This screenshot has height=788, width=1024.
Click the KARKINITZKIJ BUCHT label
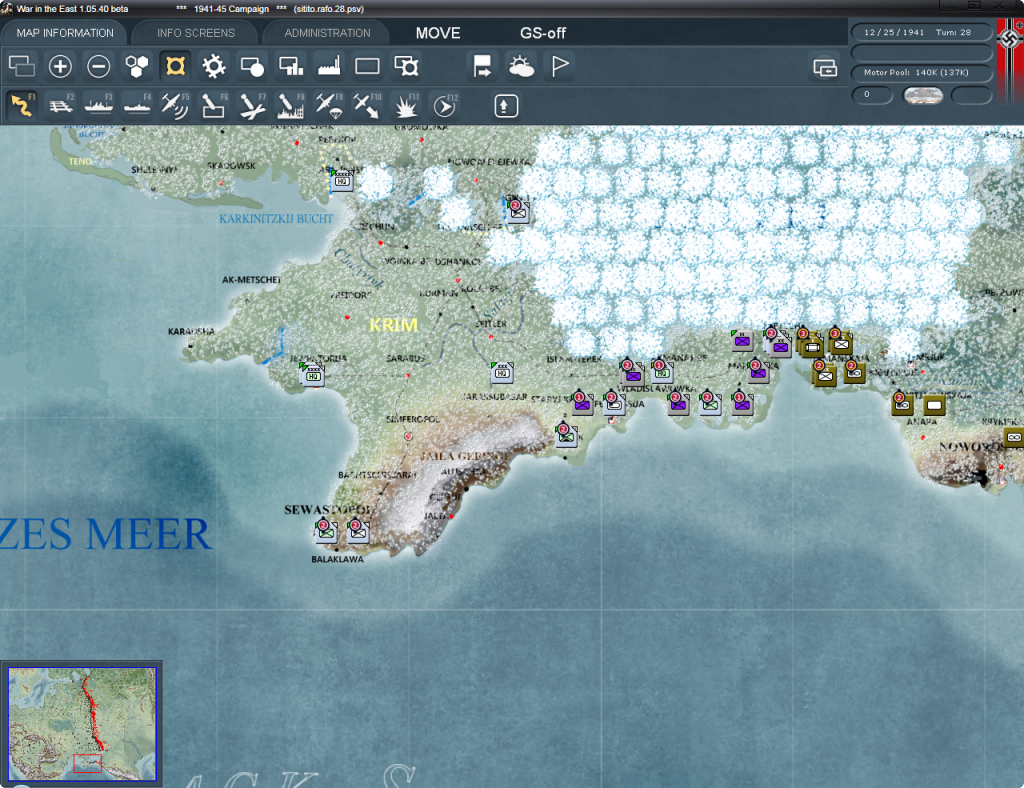pyautogui.click(x=276, y=219)
